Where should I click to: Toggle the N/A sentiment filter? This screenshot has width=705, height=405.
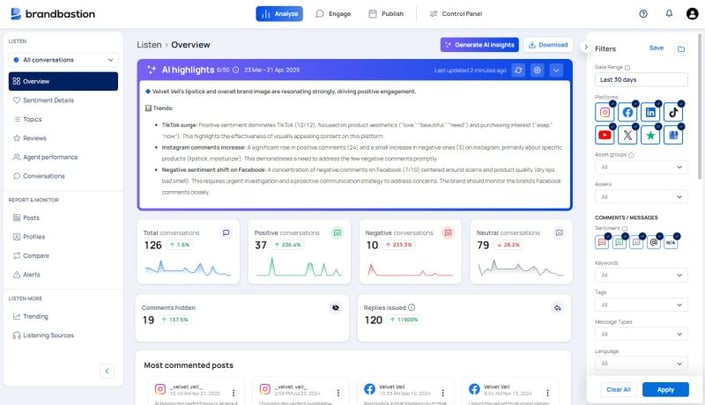[671, 242]
